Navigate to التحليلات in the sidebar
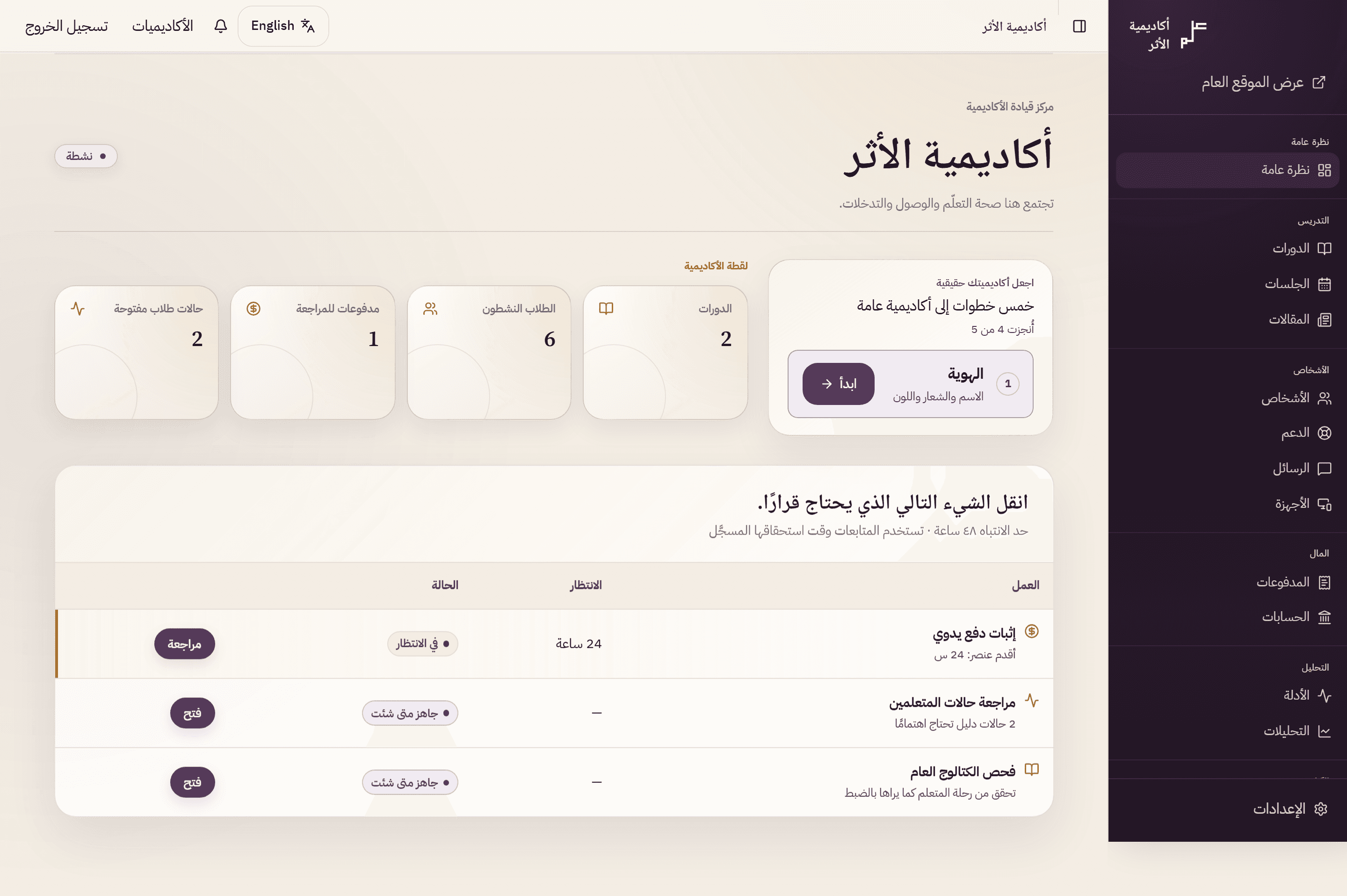Image resolution: width=1347 pixels, height=896 pixels. 1227,731
